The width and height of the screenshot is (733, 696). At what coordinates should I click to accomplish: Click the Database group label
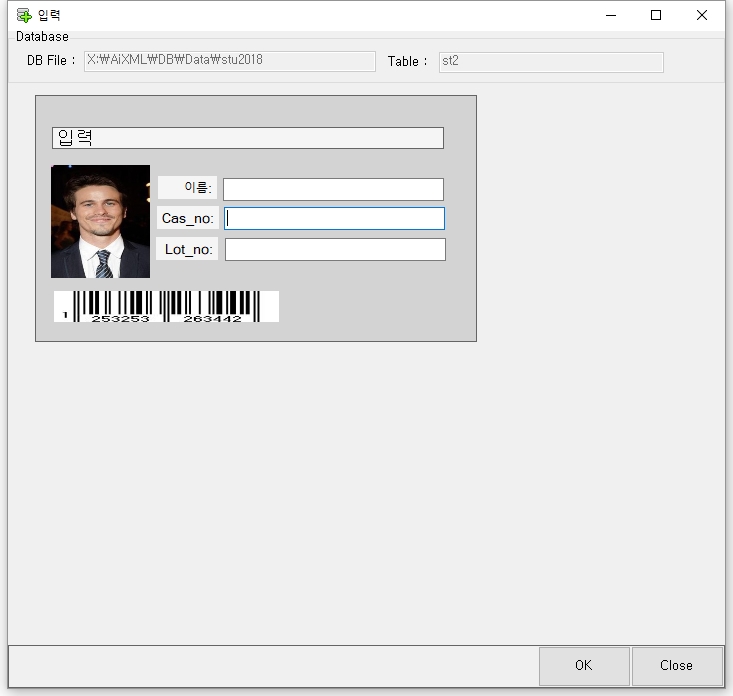(x=42, y=37)
